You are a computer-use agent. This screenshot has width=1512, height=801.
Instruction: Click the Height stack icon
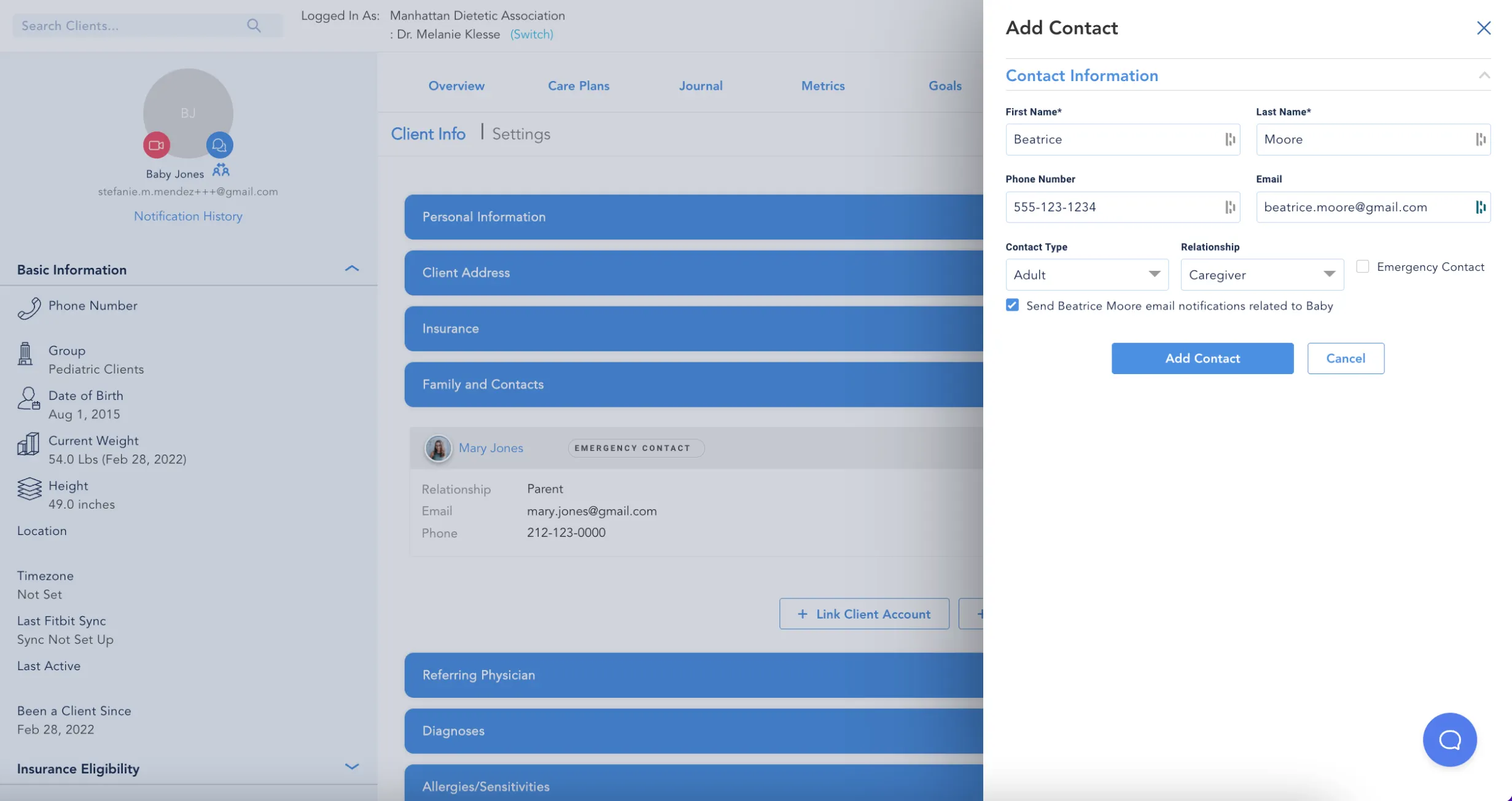(29, 489)
